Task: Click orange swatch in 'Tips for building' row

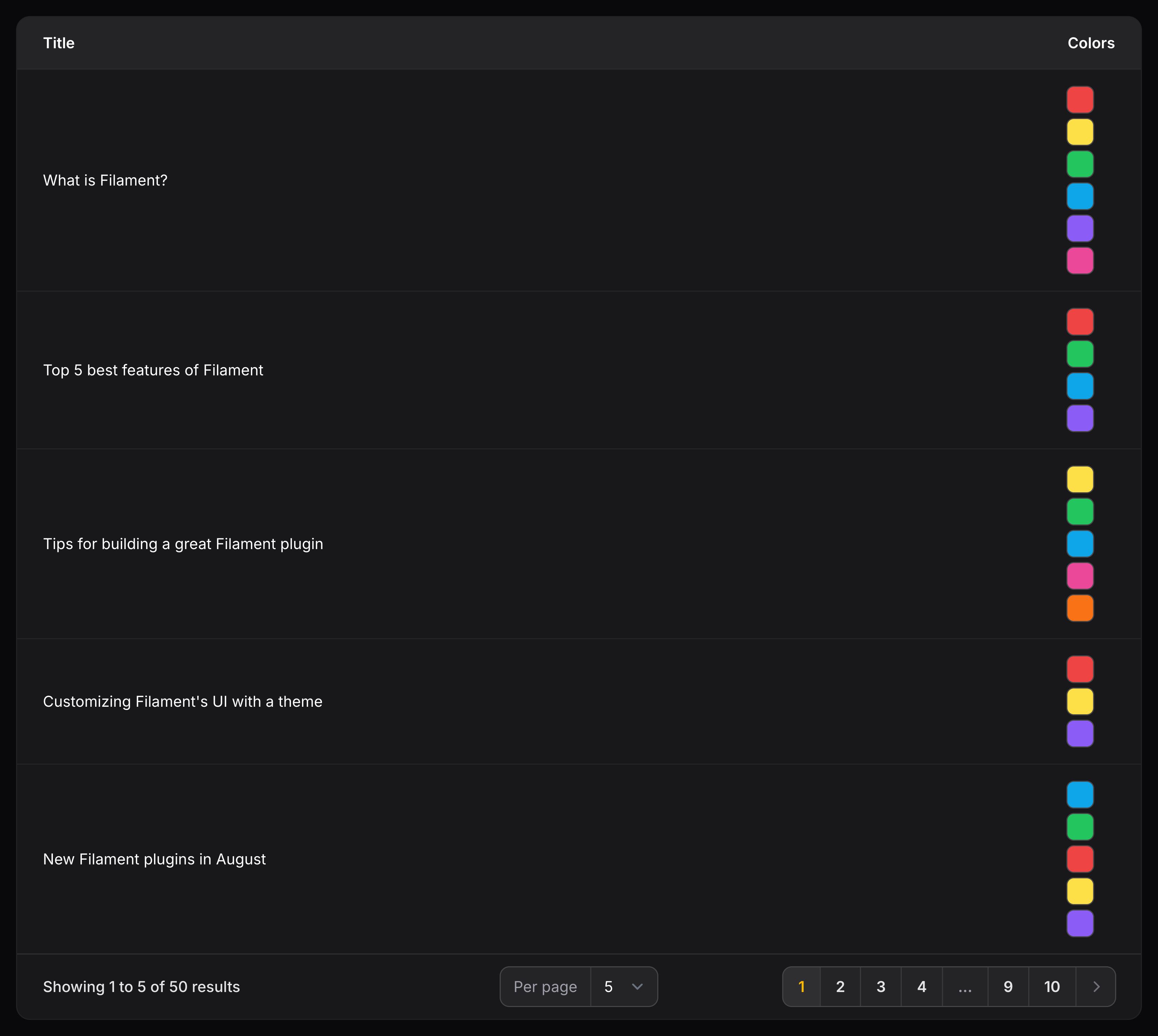Action: point(1080,608)
